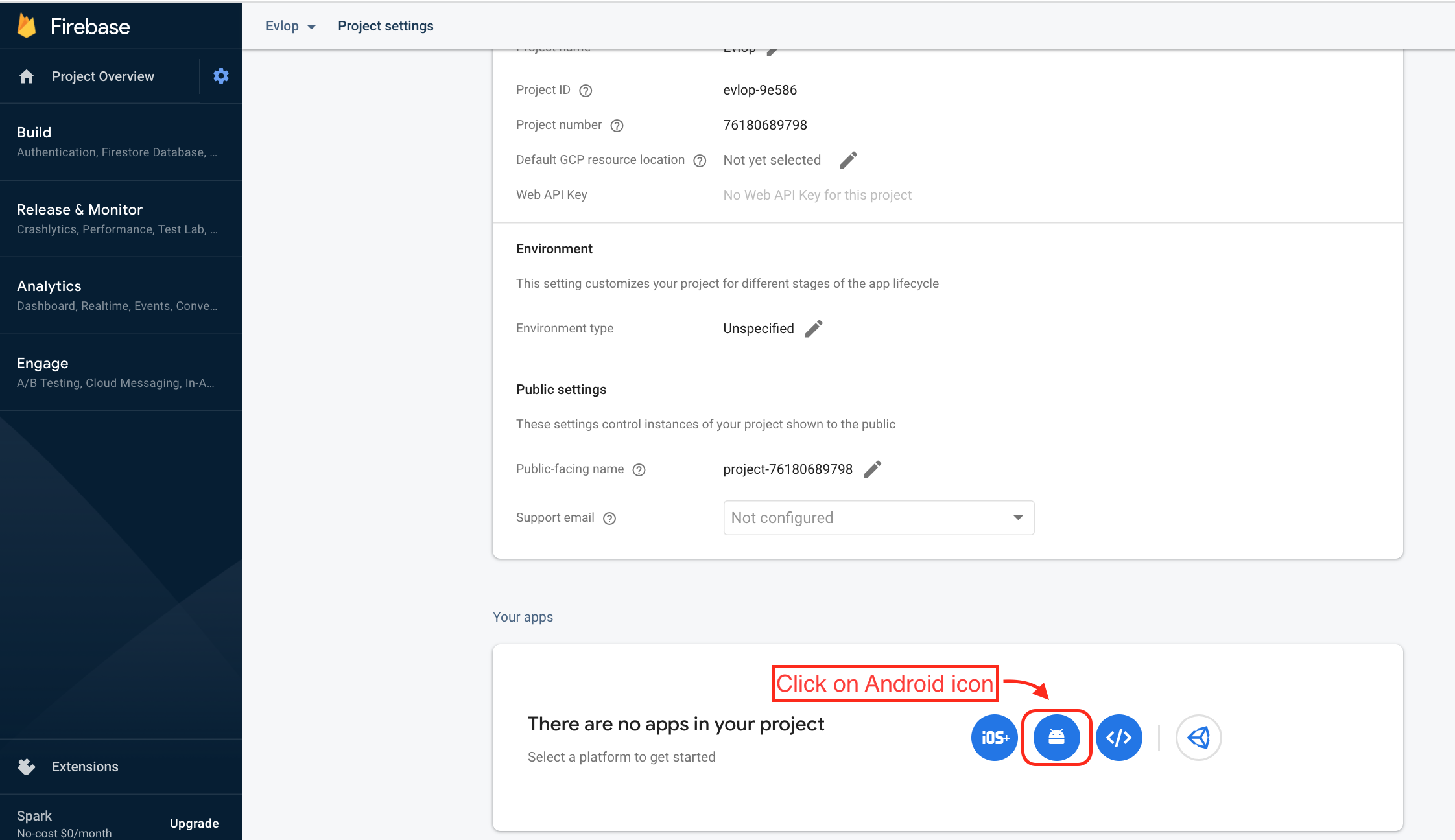Click the Firebase title text
The image size is (1455, 840).
[90, 27]
